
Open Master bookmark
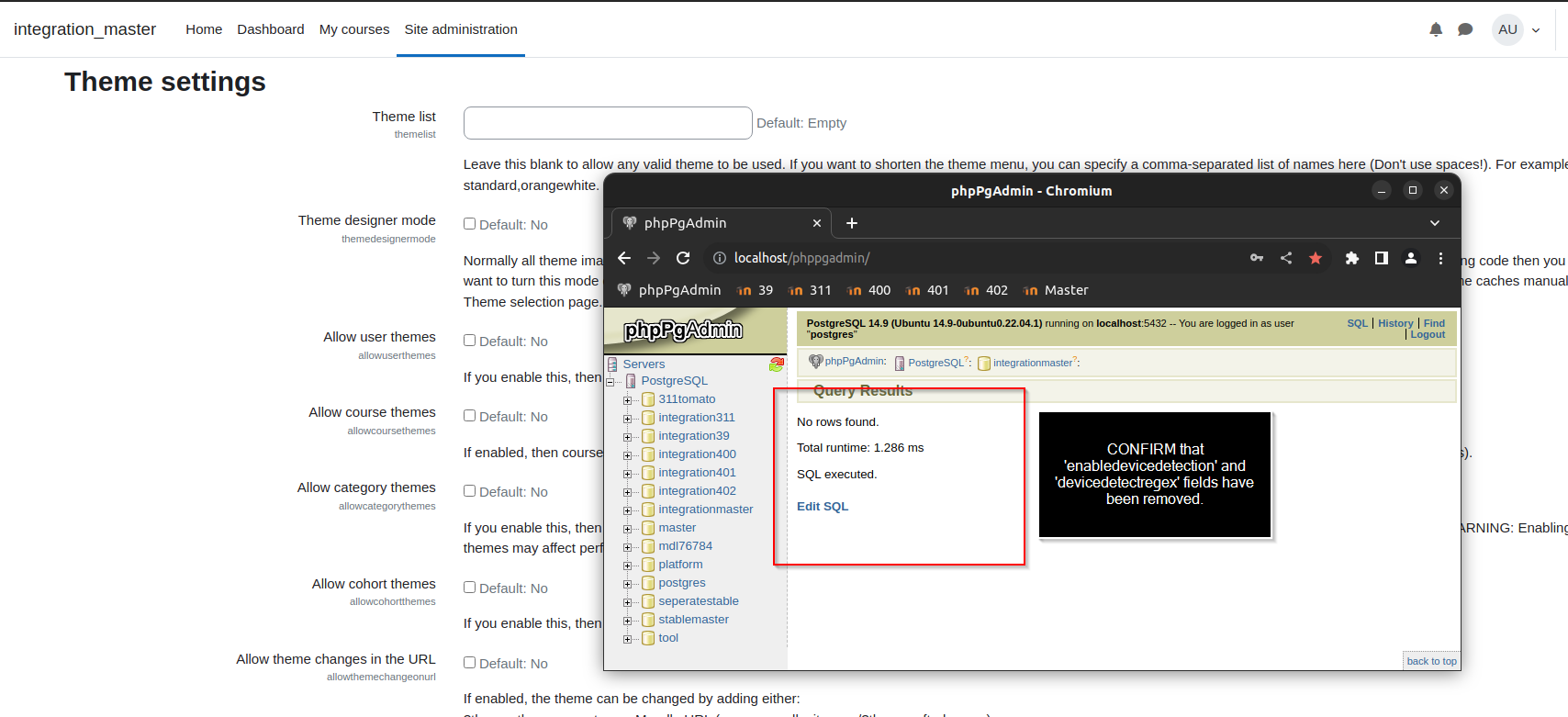tap(1056, 290)
